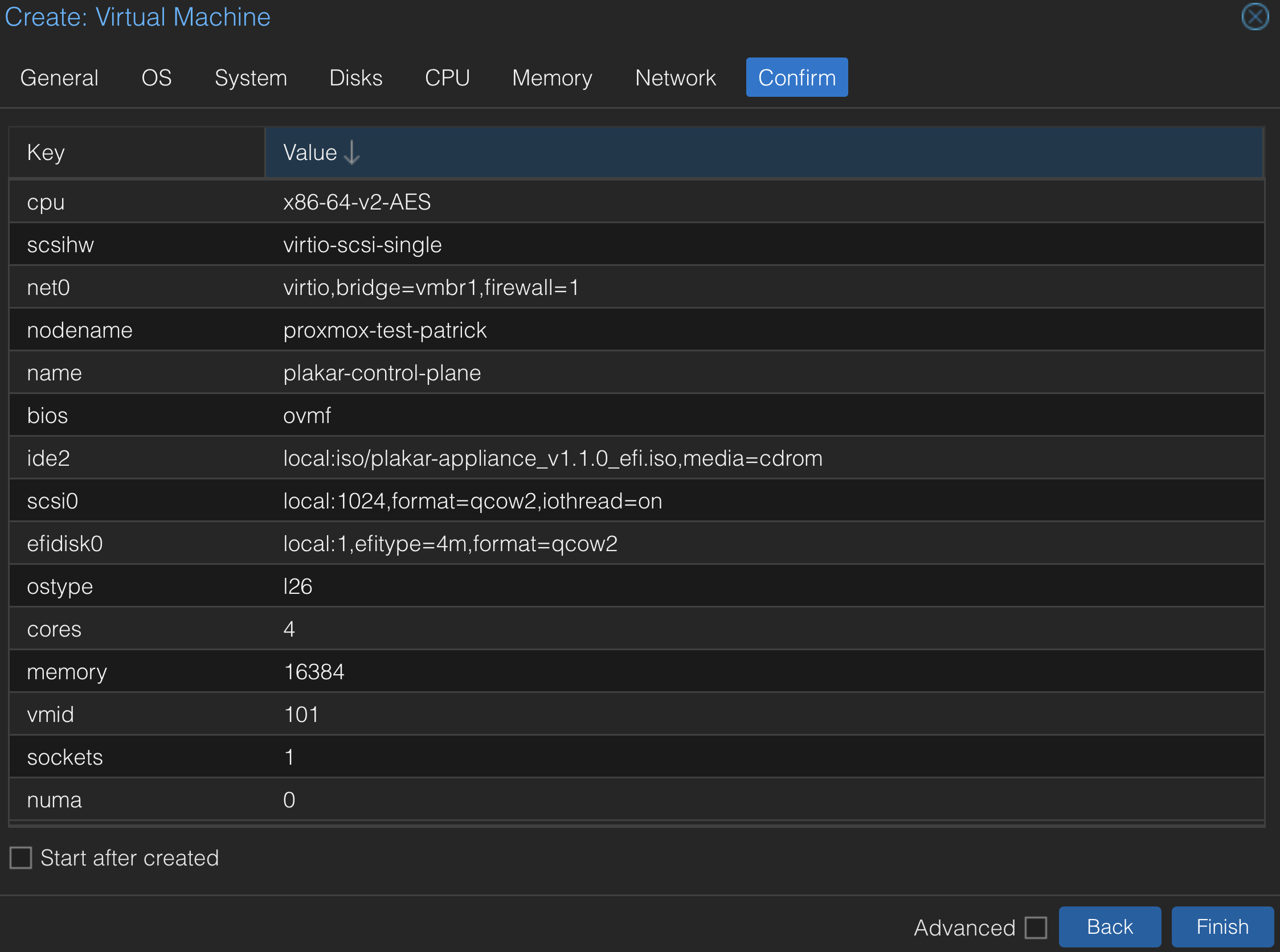Select the name row key
Viewport: 1280px width, 952px height.
pos(55,373)
